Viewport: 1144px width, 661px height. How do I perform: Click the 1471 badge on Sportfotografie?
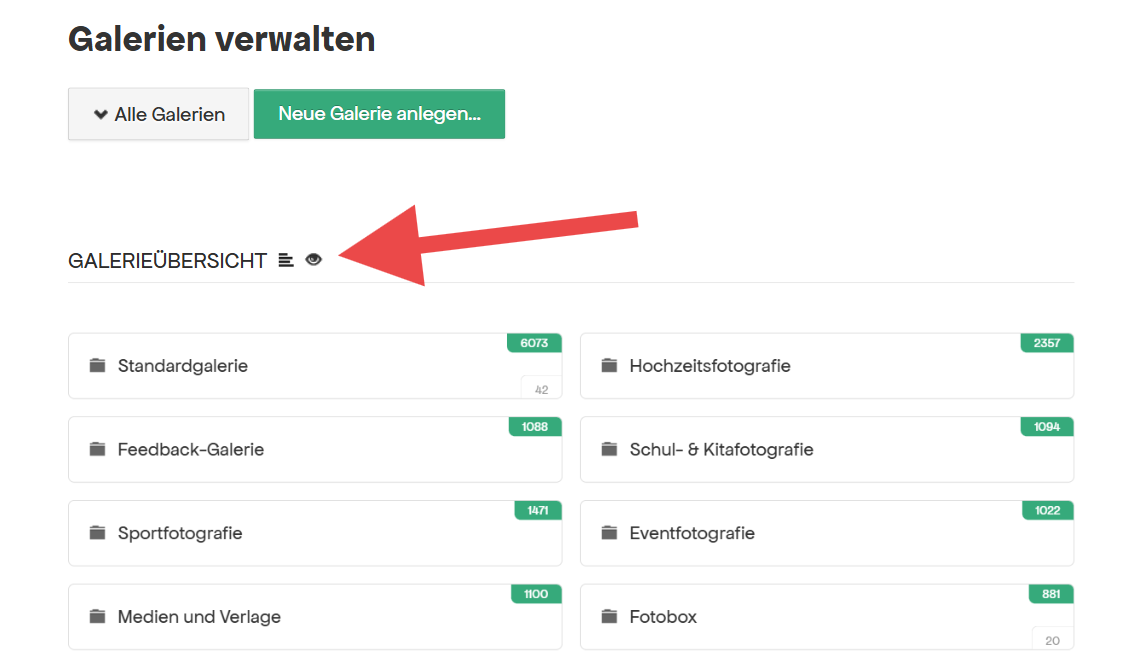tap(537, 510)
